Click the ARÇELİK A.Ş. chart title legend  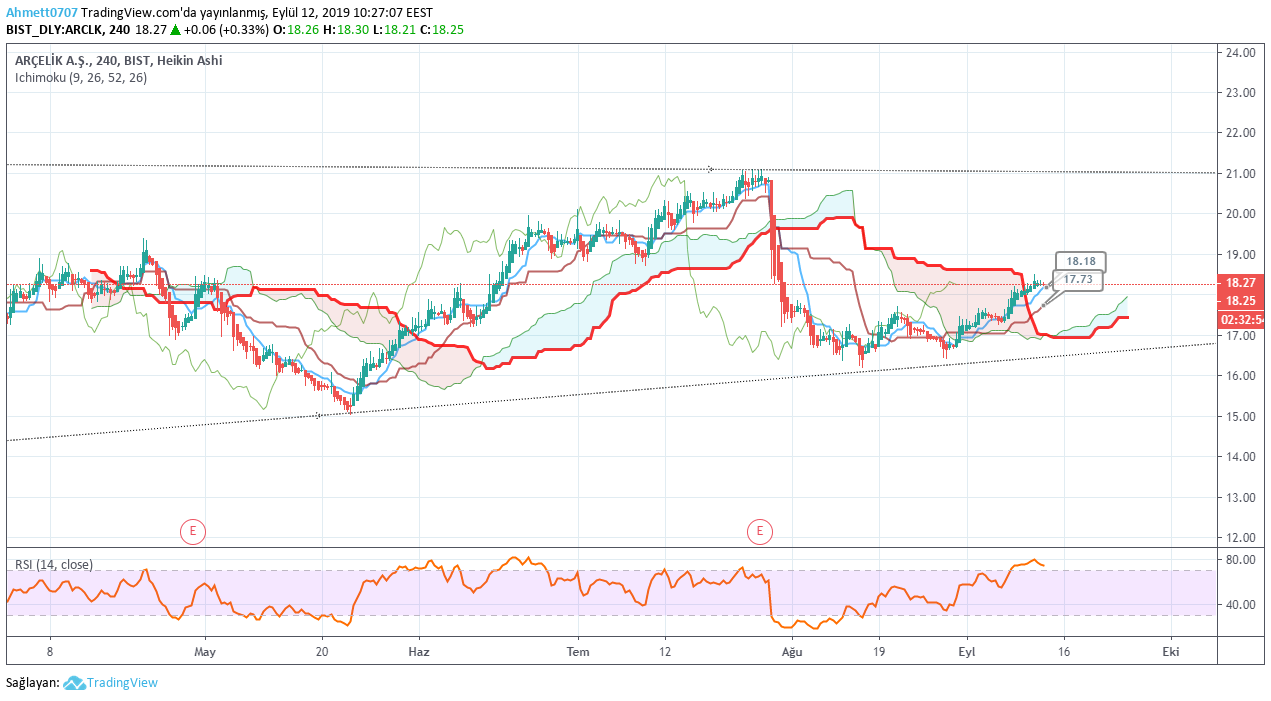[x=118, y=60]
